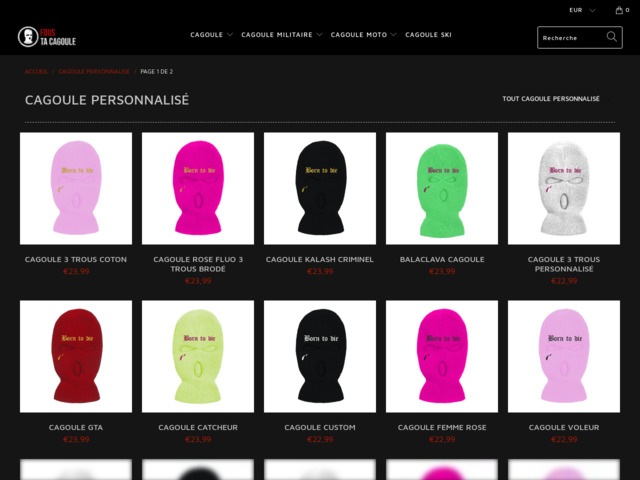Select the black Cagoule Custom image

coord(320,356)
